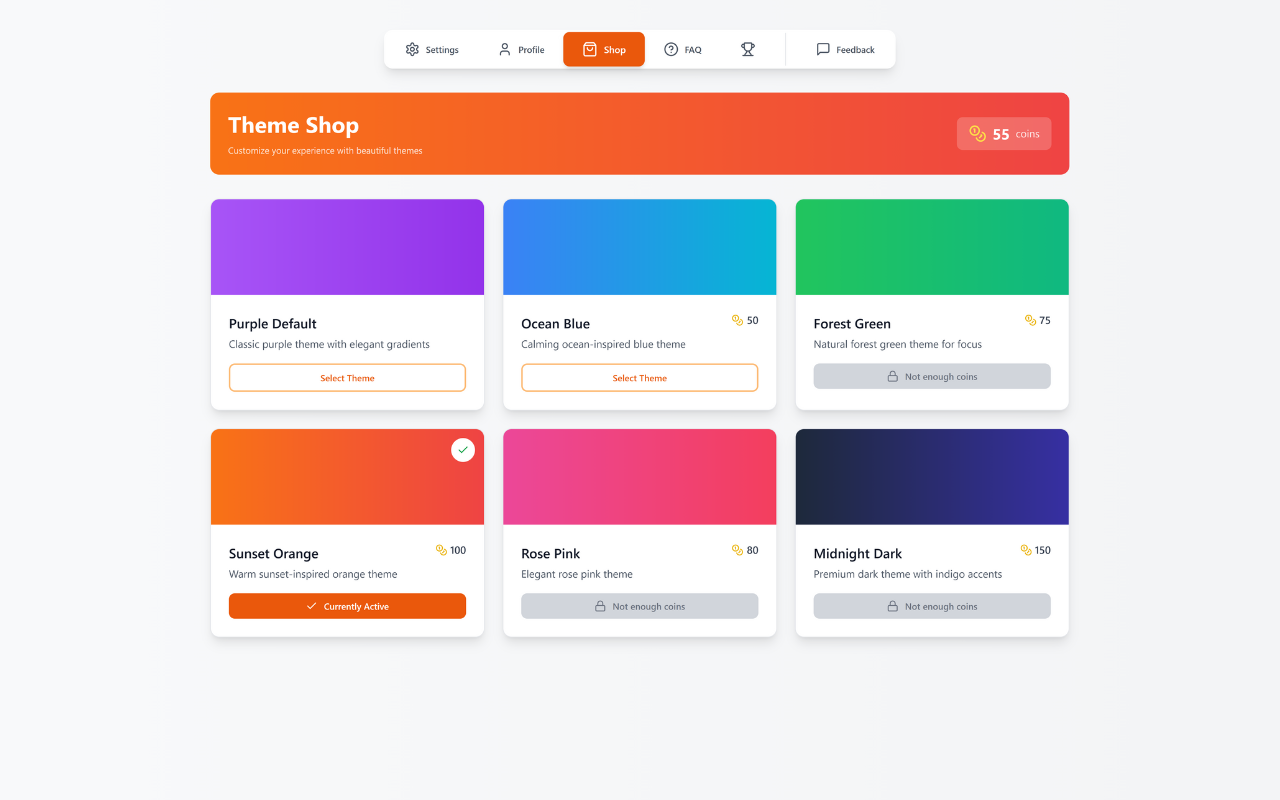
Task: Click the Ocean Blue gradient preview
Action: coord(640,247)
